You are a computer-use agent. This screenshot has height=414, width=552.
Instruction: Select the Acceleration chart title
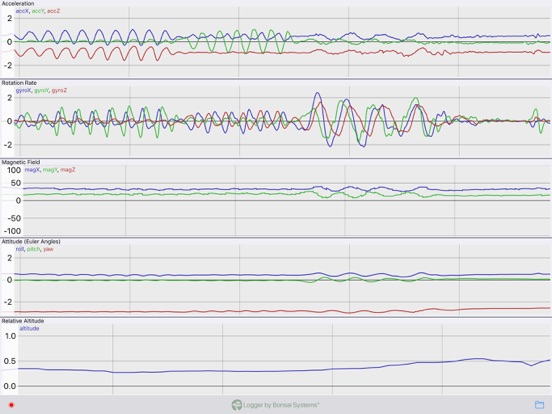pos(18,4)
